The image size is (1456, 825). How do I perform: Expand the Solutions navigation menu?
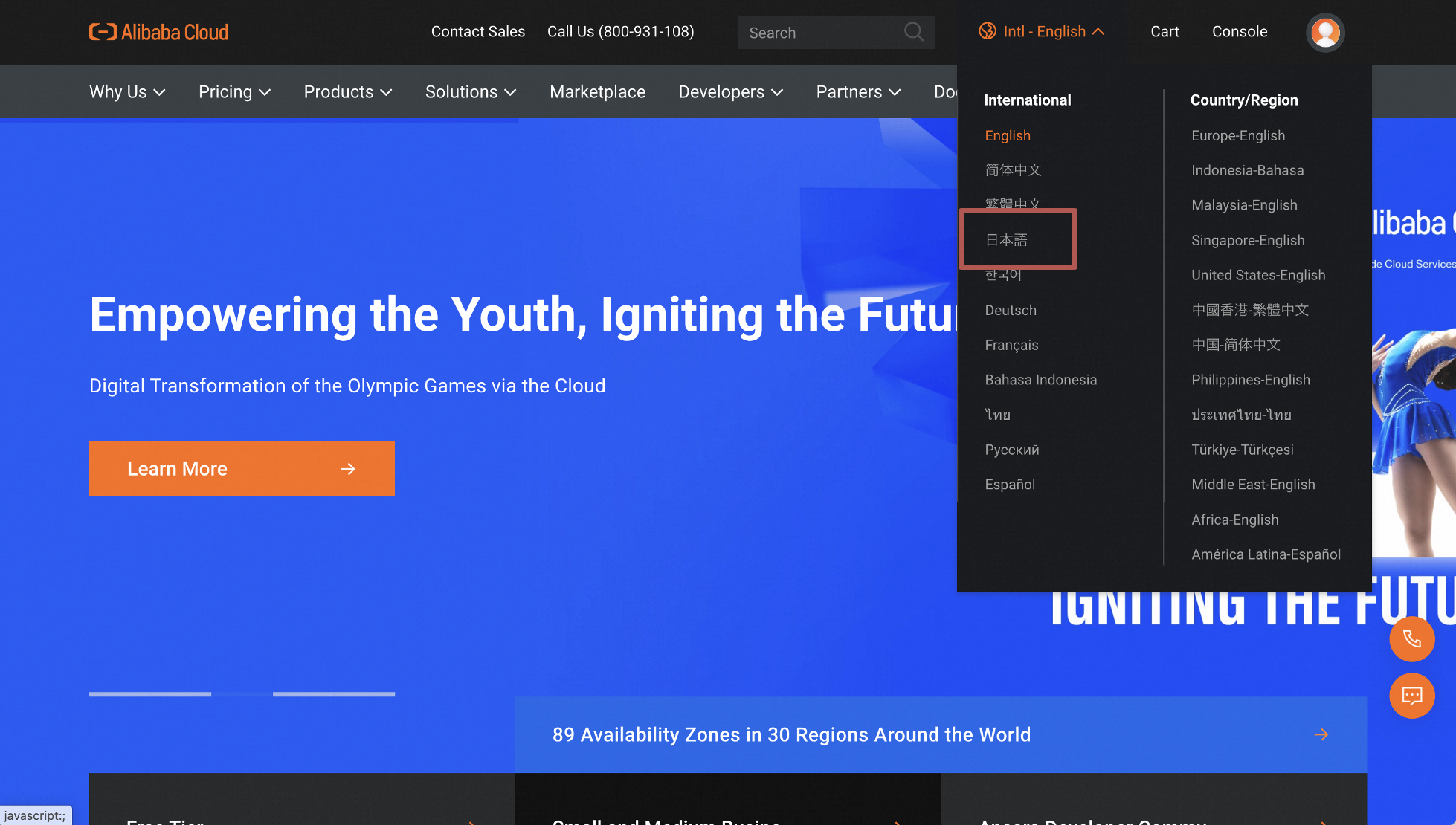tap(470, 92)
